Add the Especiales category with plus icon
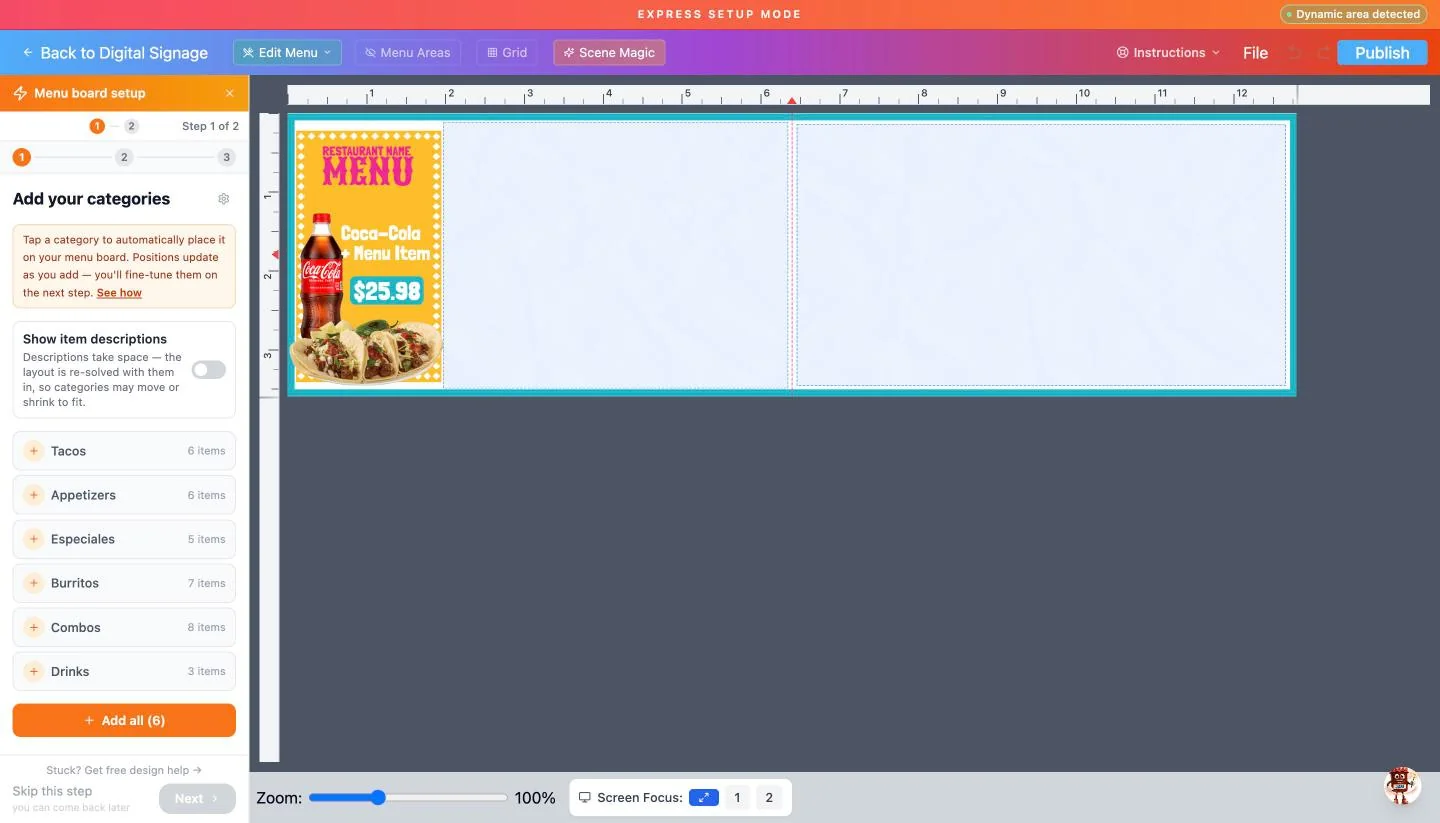Viewport: 1440px width, 823px height. coord(33,539)
